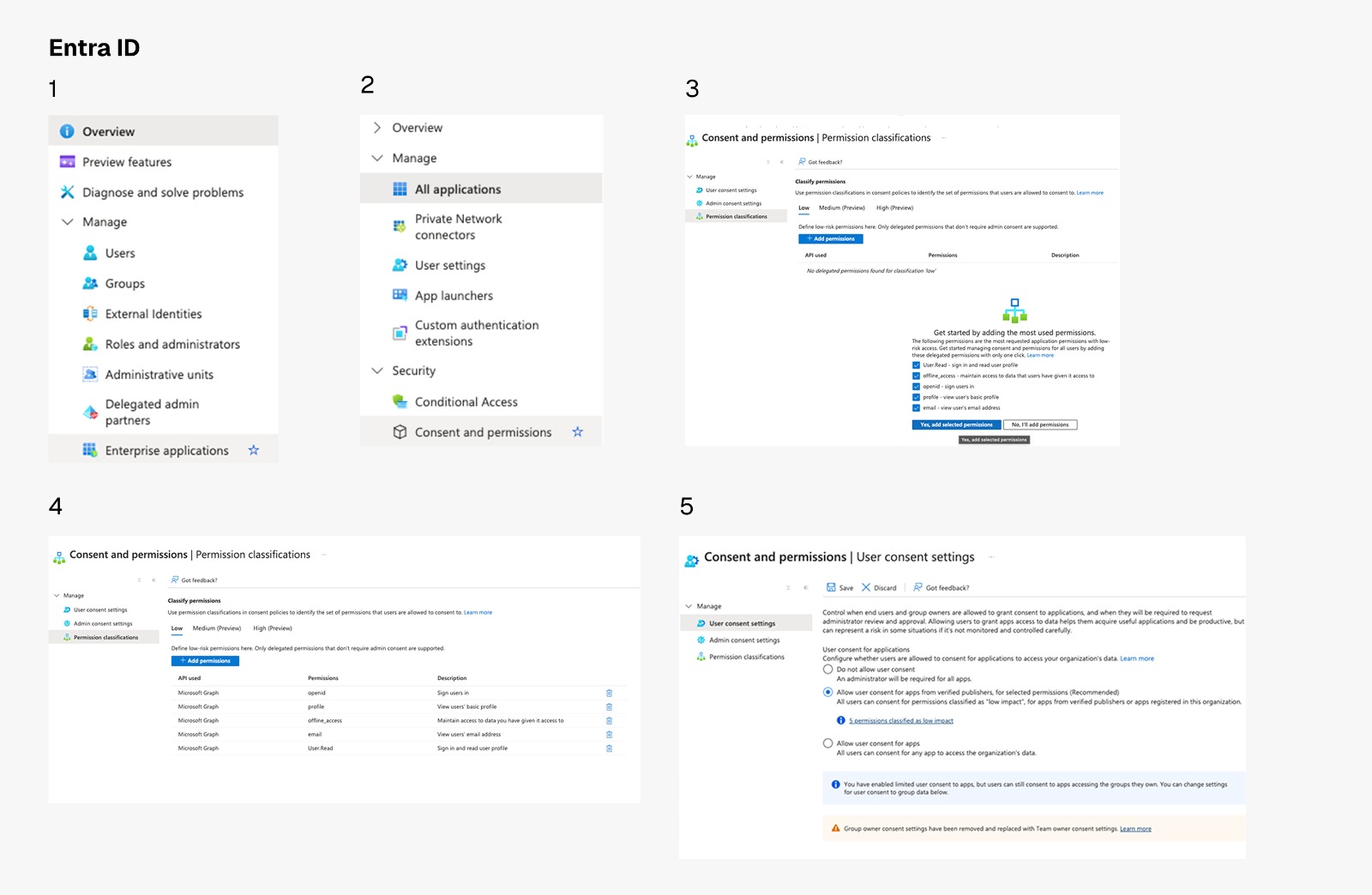Viewport: 1372px width, 895px height.
Task: Delete the offline_access permission with its trash icon
Action: coord(610,720)
